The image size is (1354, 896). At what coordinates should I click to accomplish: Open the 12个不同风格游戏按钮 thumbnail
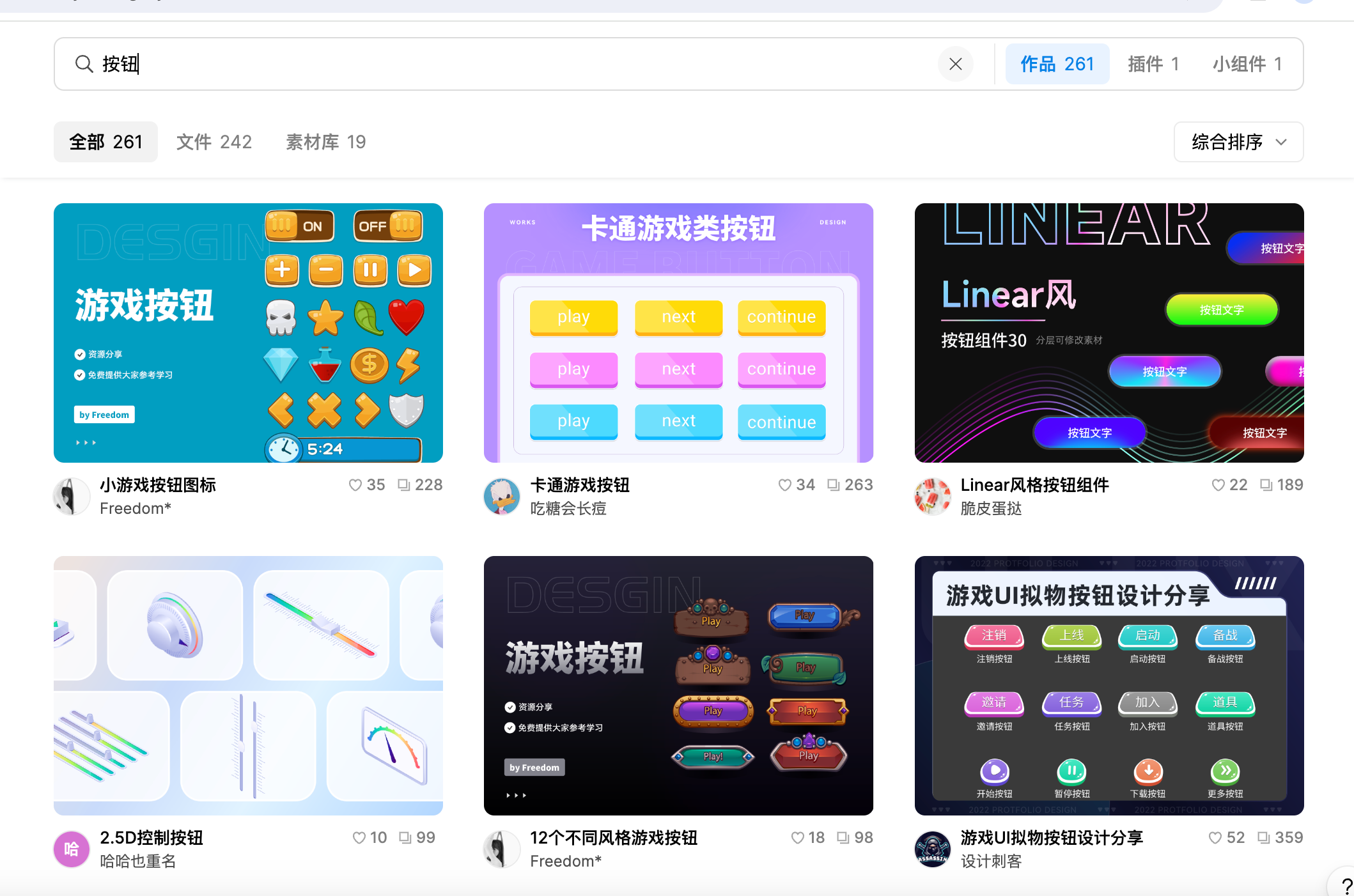coord(678,686)
